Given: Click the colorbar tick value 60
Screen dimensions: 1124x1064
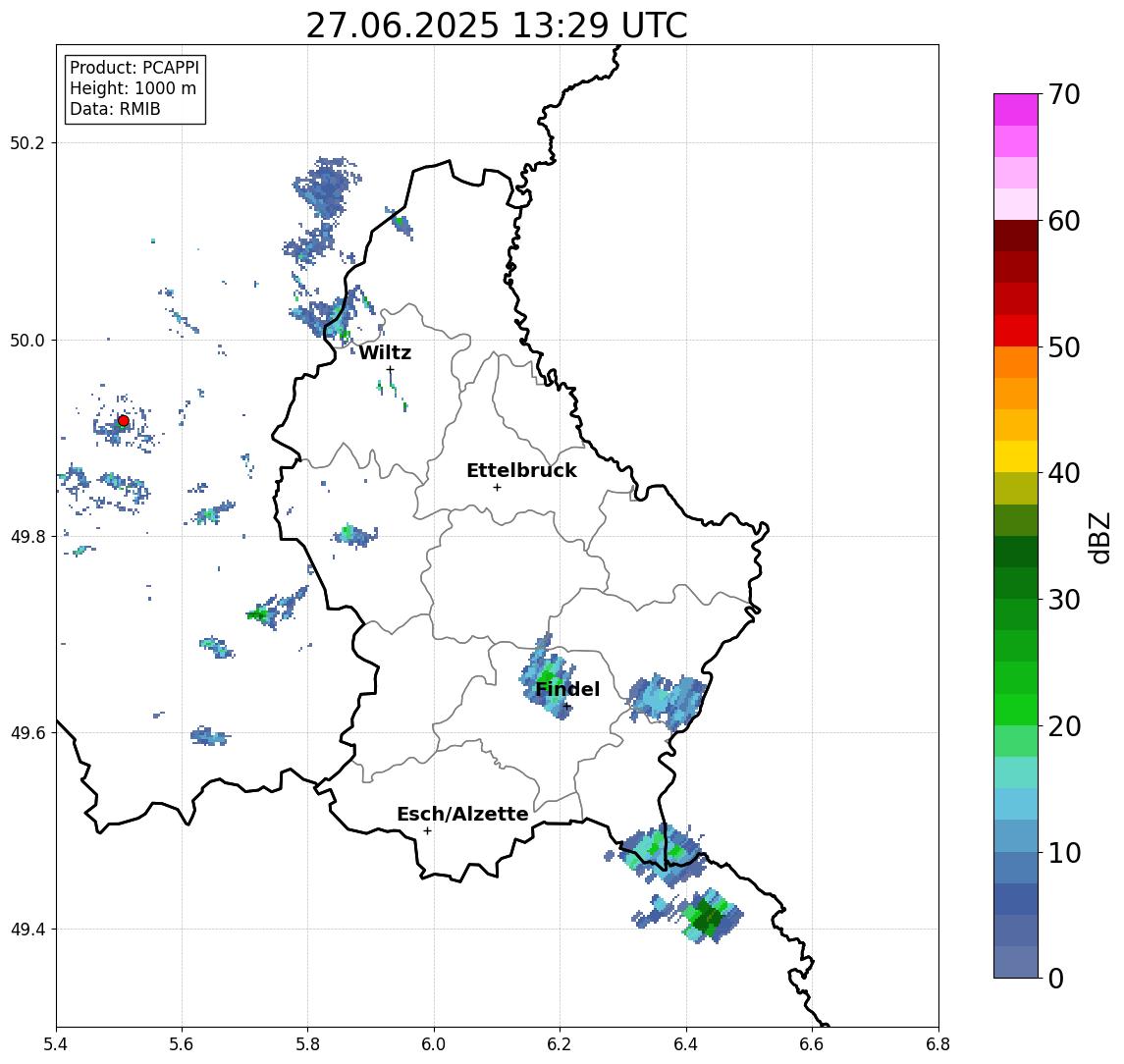Looking at the screenshot, I should [x=1064, y=221].
